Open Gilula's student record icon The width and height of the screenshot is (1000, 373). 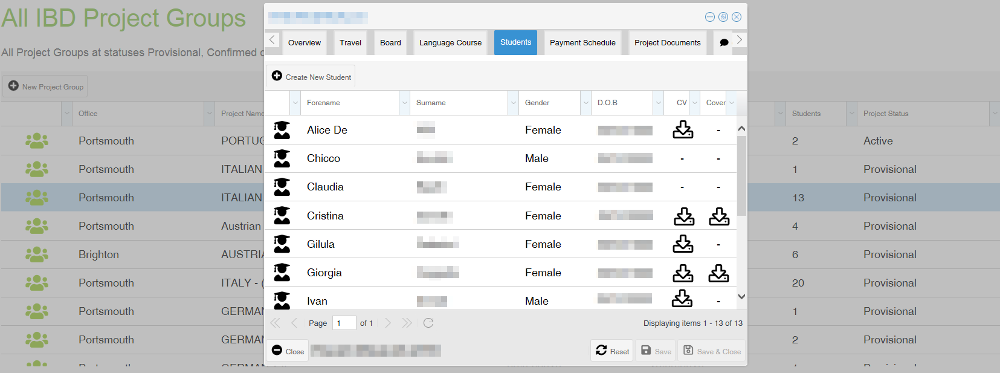tap(281, 244)
